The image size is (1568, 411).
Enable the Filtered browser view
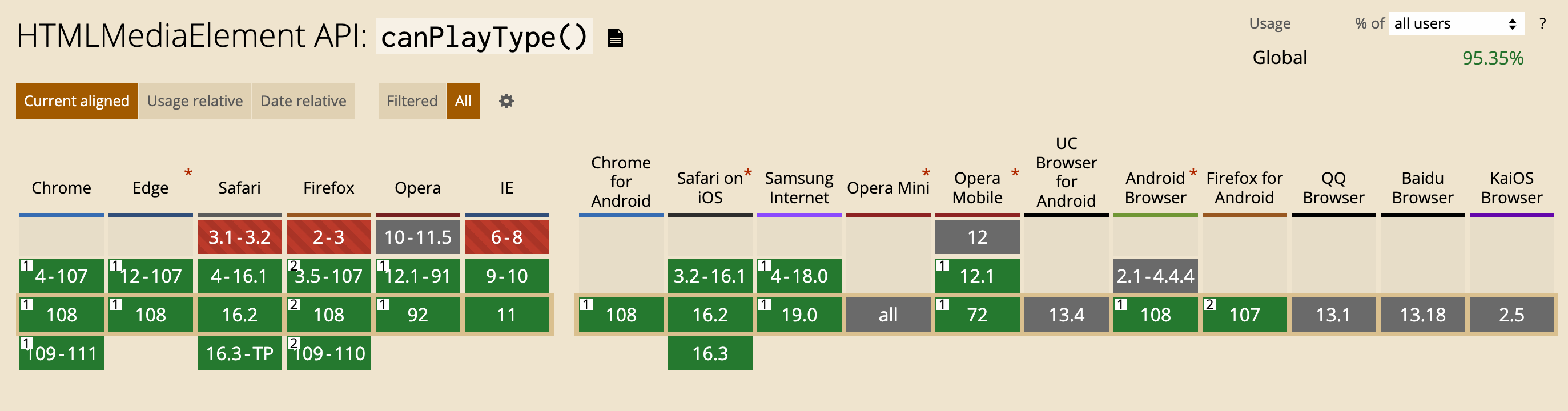click(x=412, y=101)
